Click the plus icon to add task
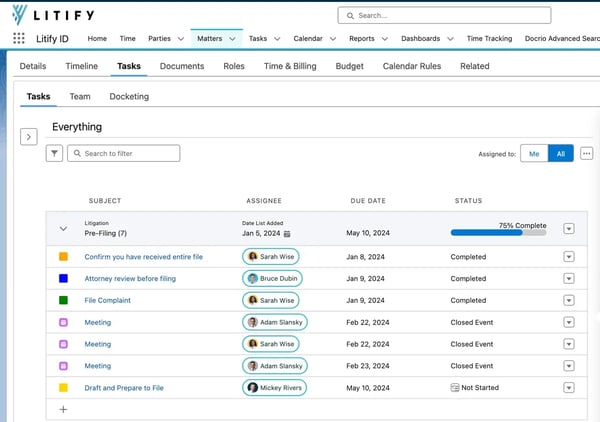Viewport: 600px width, 422px height. click(x=63, y=409)
